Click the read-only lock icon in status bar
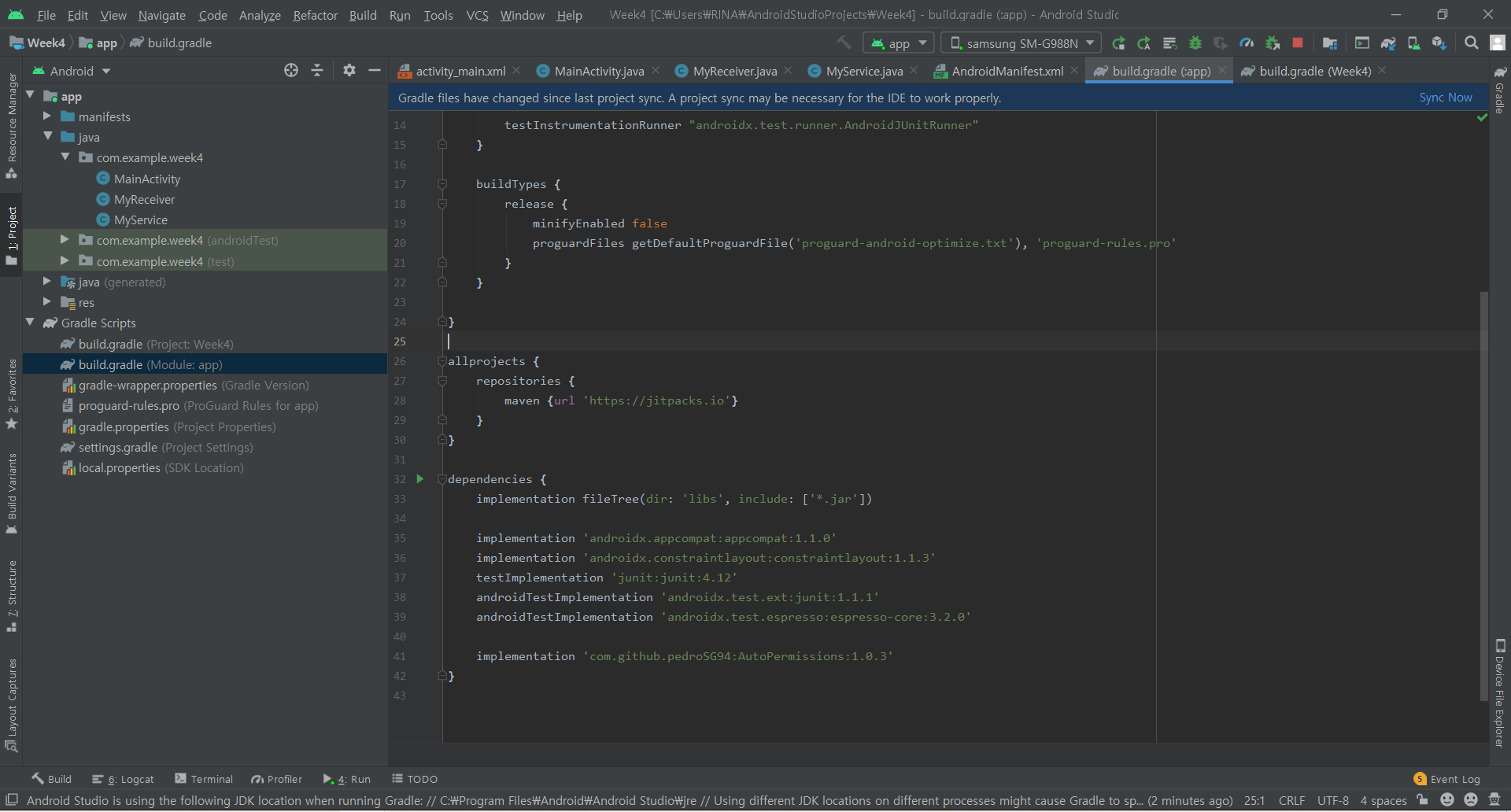The height and width of the screenshot is (812, 1511). 1422,800
